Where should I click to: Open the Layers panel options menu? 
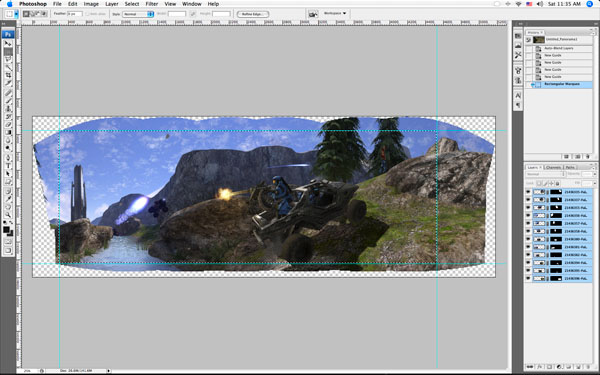click(x=593, y=168)
